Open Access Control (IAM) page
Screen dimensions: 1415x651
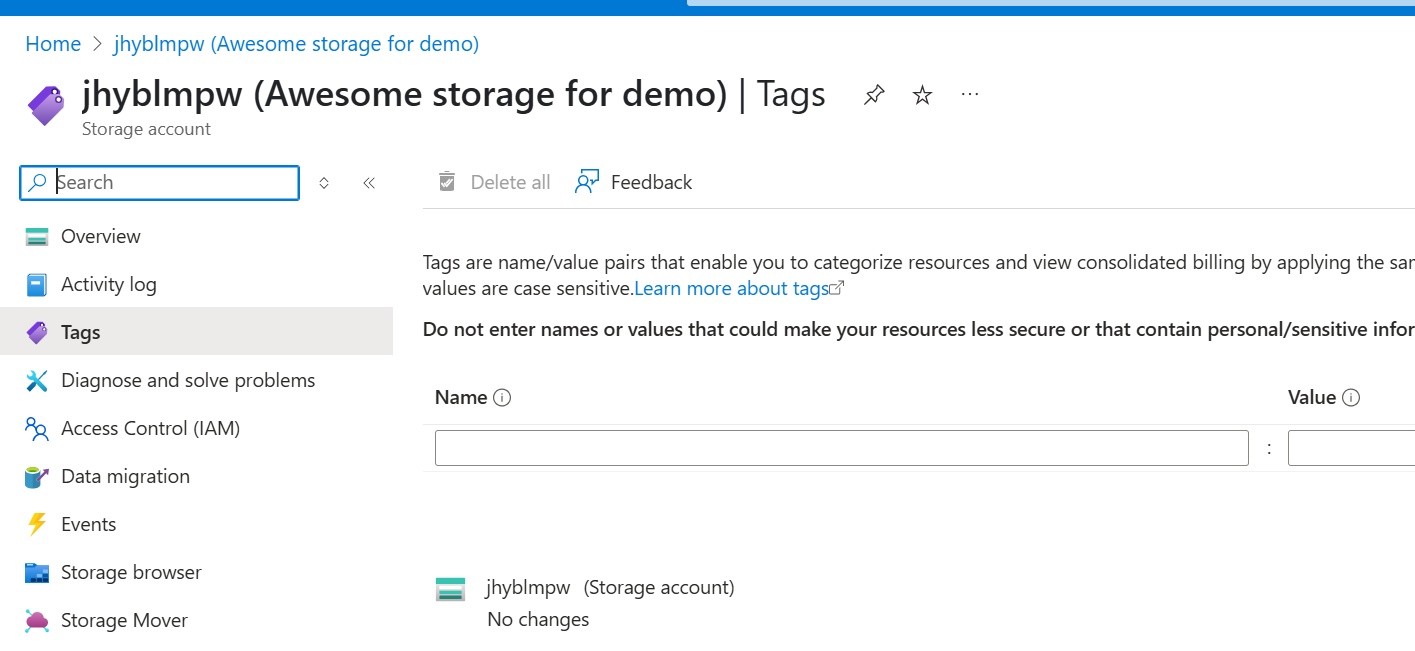[x=196, y=429]
